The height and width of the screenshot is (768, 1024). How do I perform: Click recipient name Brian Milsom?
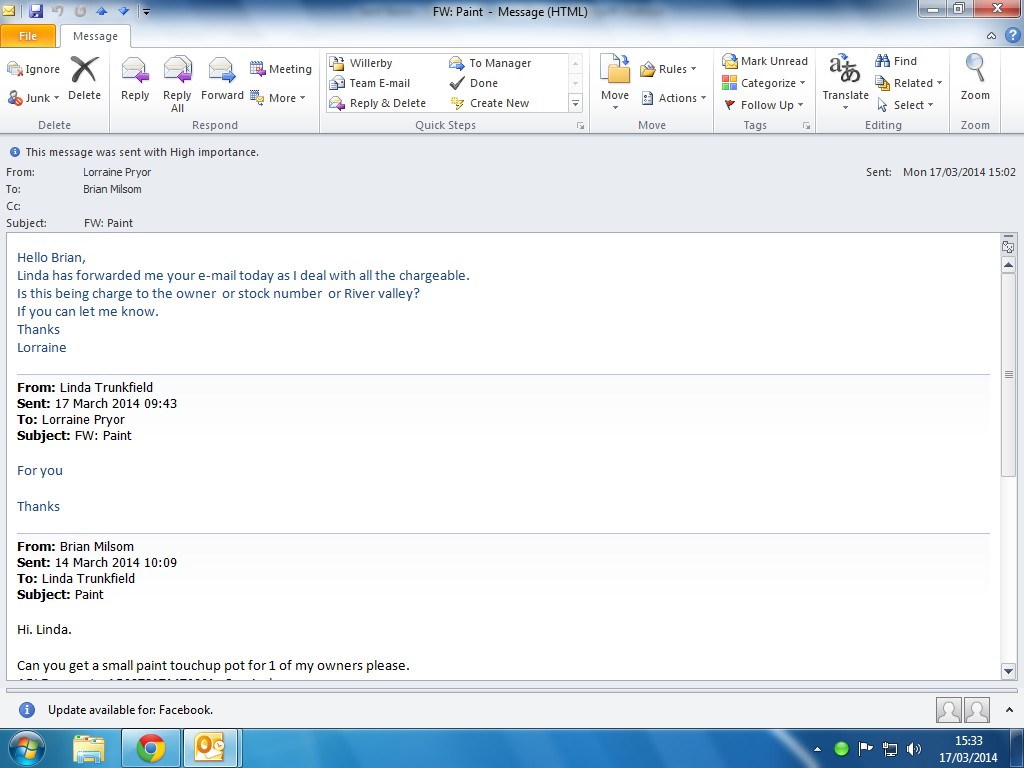click(x=112, y=189)
